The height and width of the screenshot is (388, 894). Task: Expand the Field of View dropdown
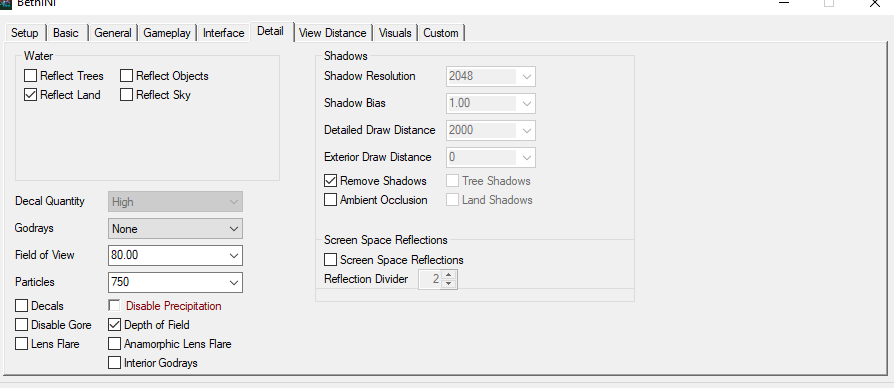click(175, 255)
